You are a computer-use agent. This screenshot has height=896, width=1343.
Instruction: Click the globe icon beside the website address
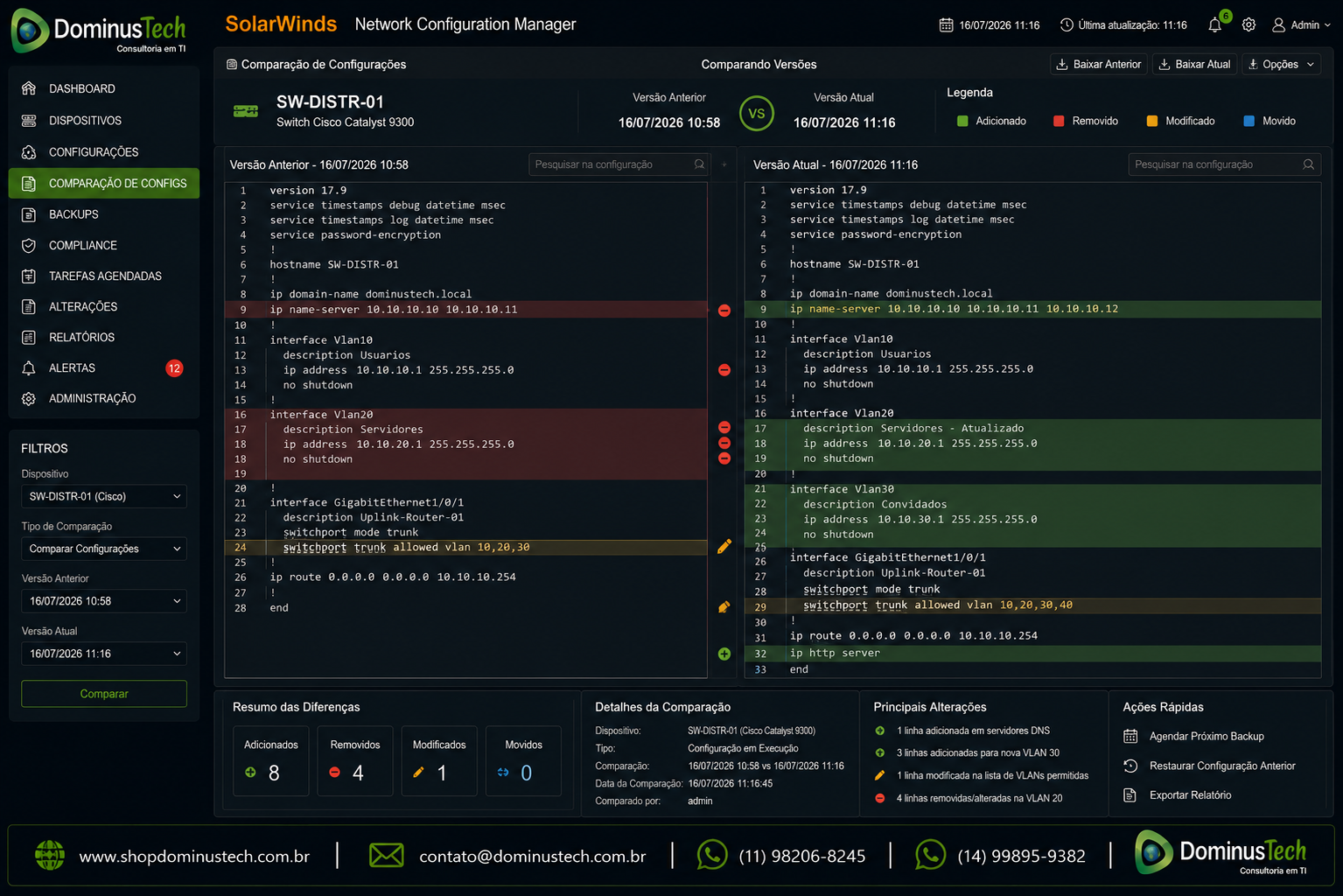click(50, 855)
